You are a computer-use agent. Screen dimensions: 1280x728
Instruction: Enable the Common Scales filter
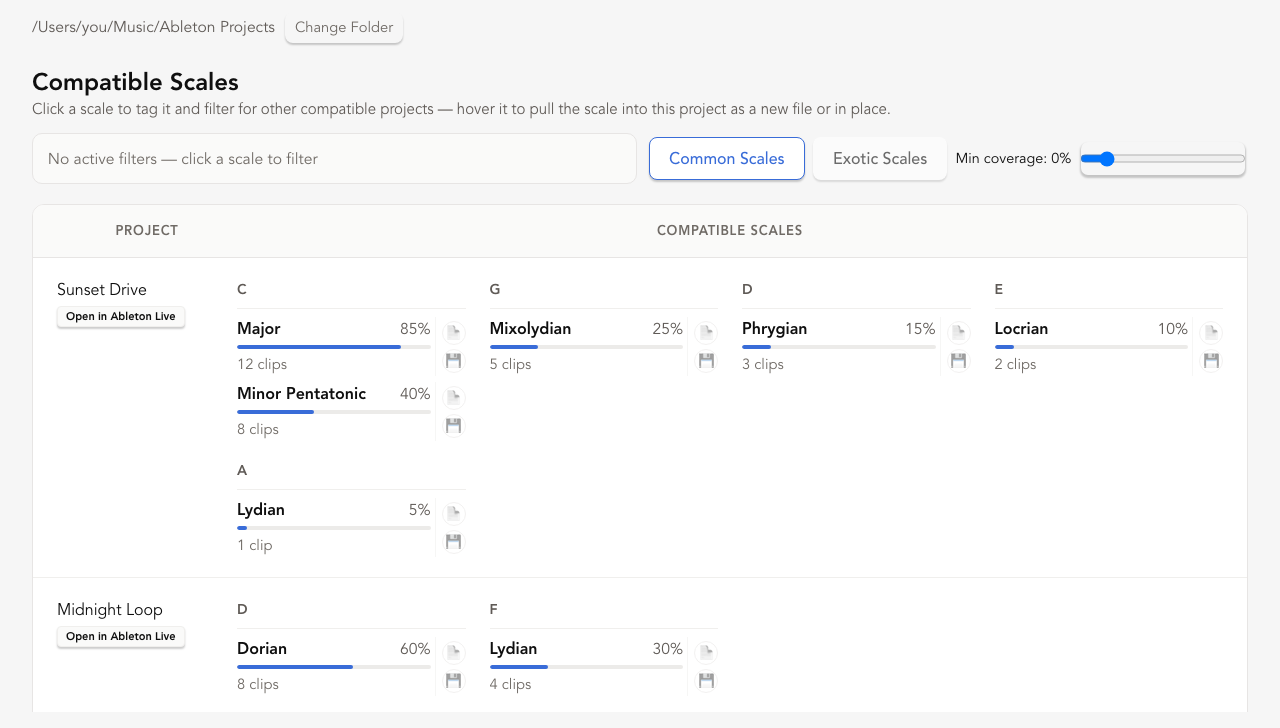click(727, 158)
